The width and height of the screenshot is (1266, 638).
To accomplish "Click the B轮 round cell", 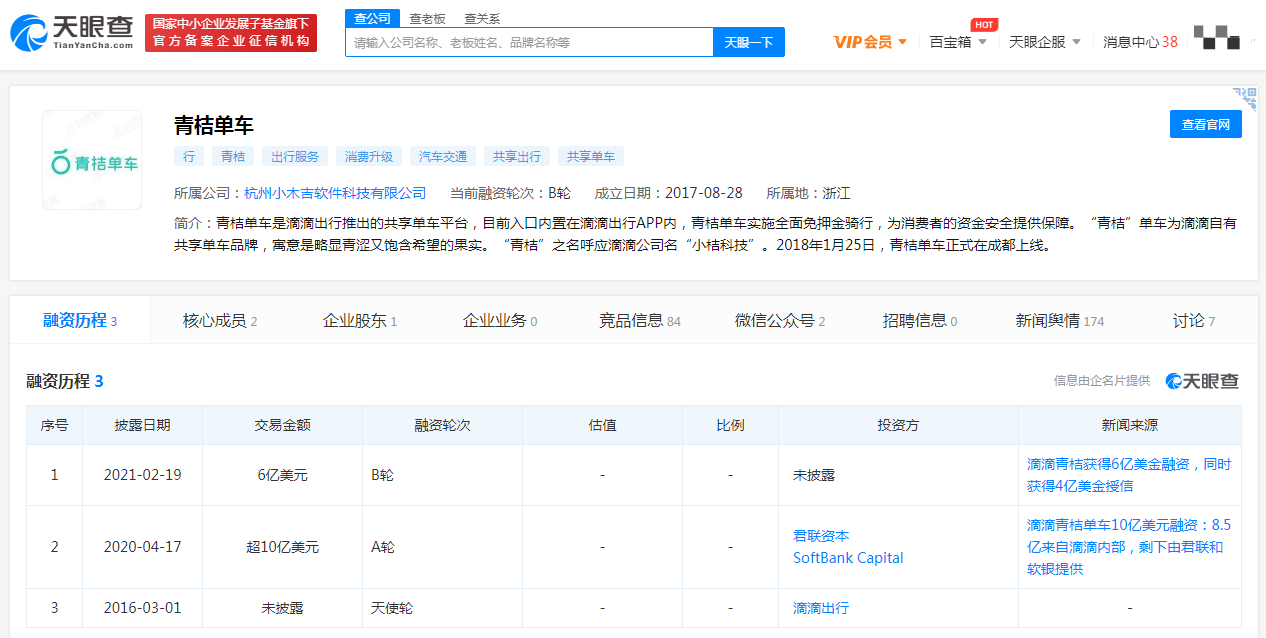I will [x=443, y=475].
